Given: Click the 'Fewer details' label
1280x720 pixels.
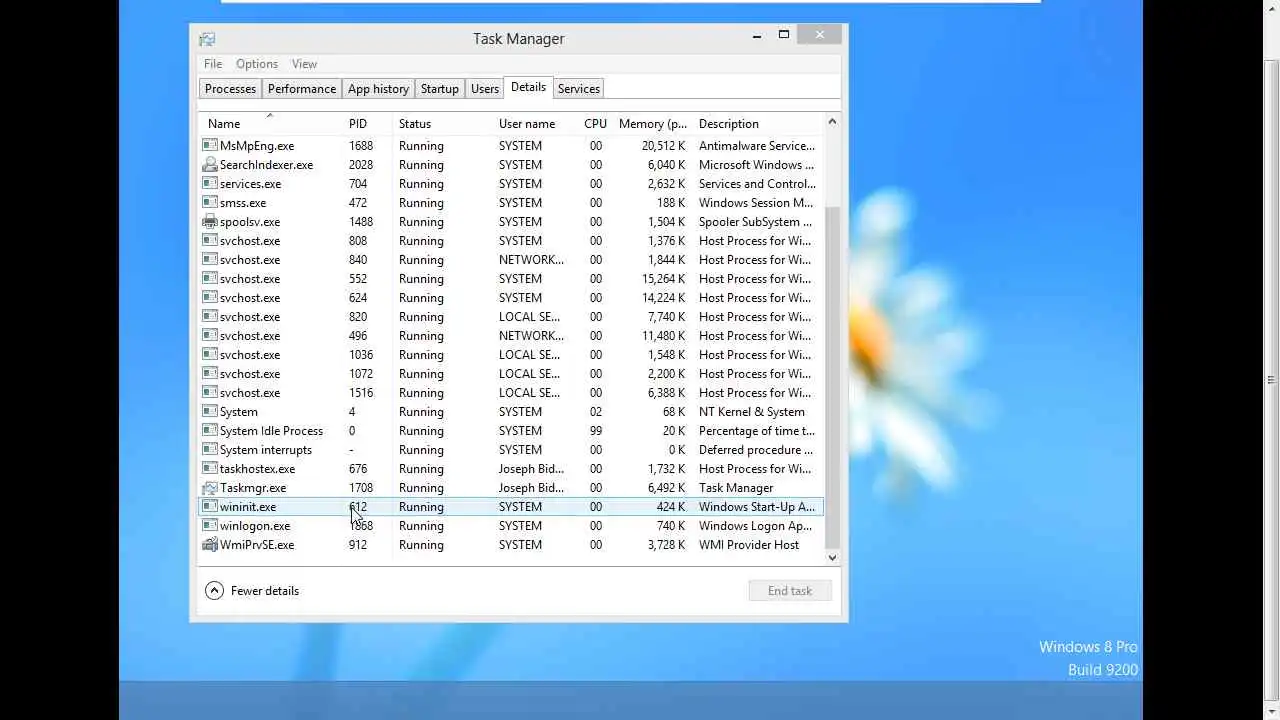Looking at the screenshot, I should click(265, 591).
